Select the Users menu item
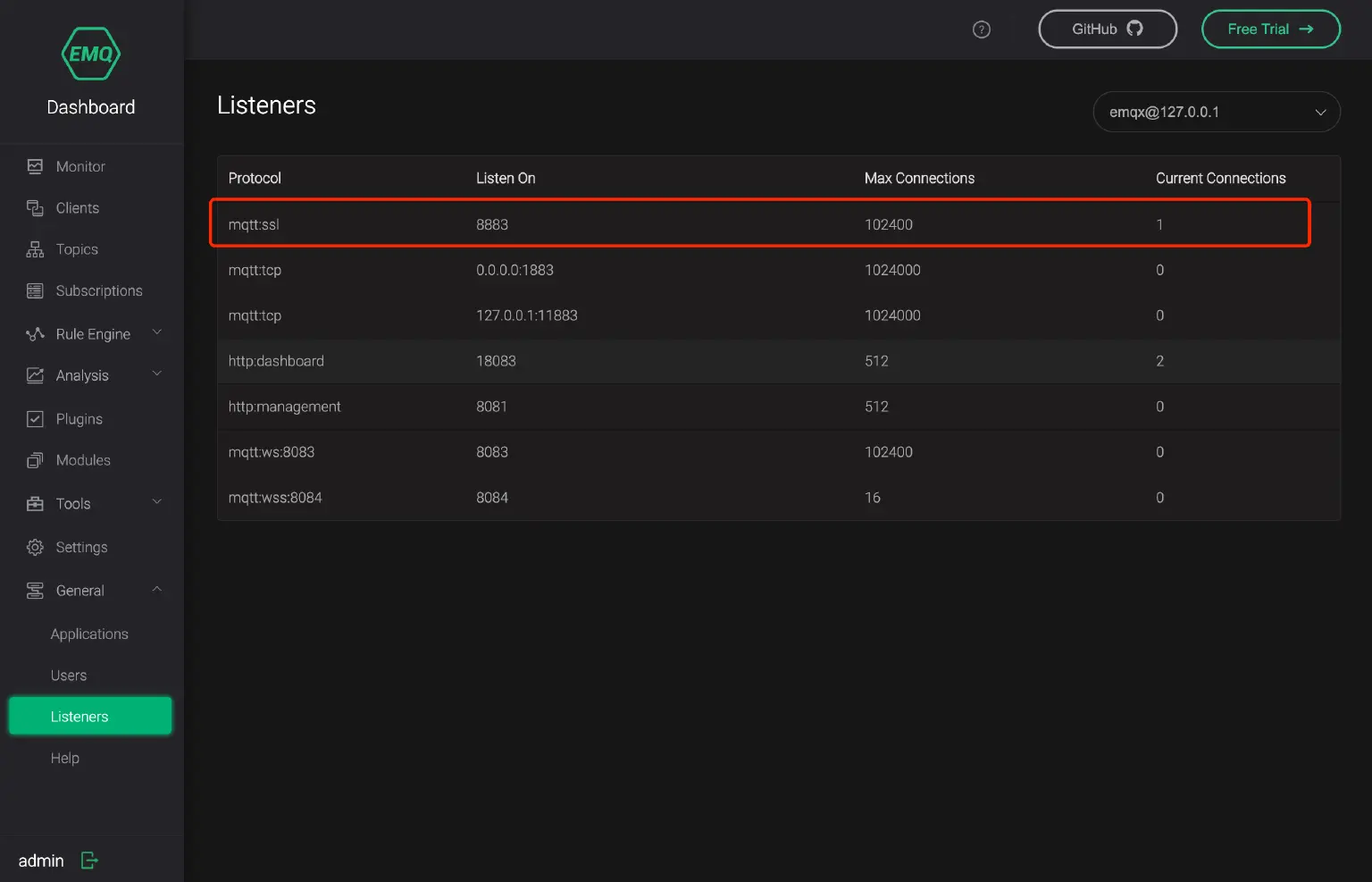 [x=69, y=675]
